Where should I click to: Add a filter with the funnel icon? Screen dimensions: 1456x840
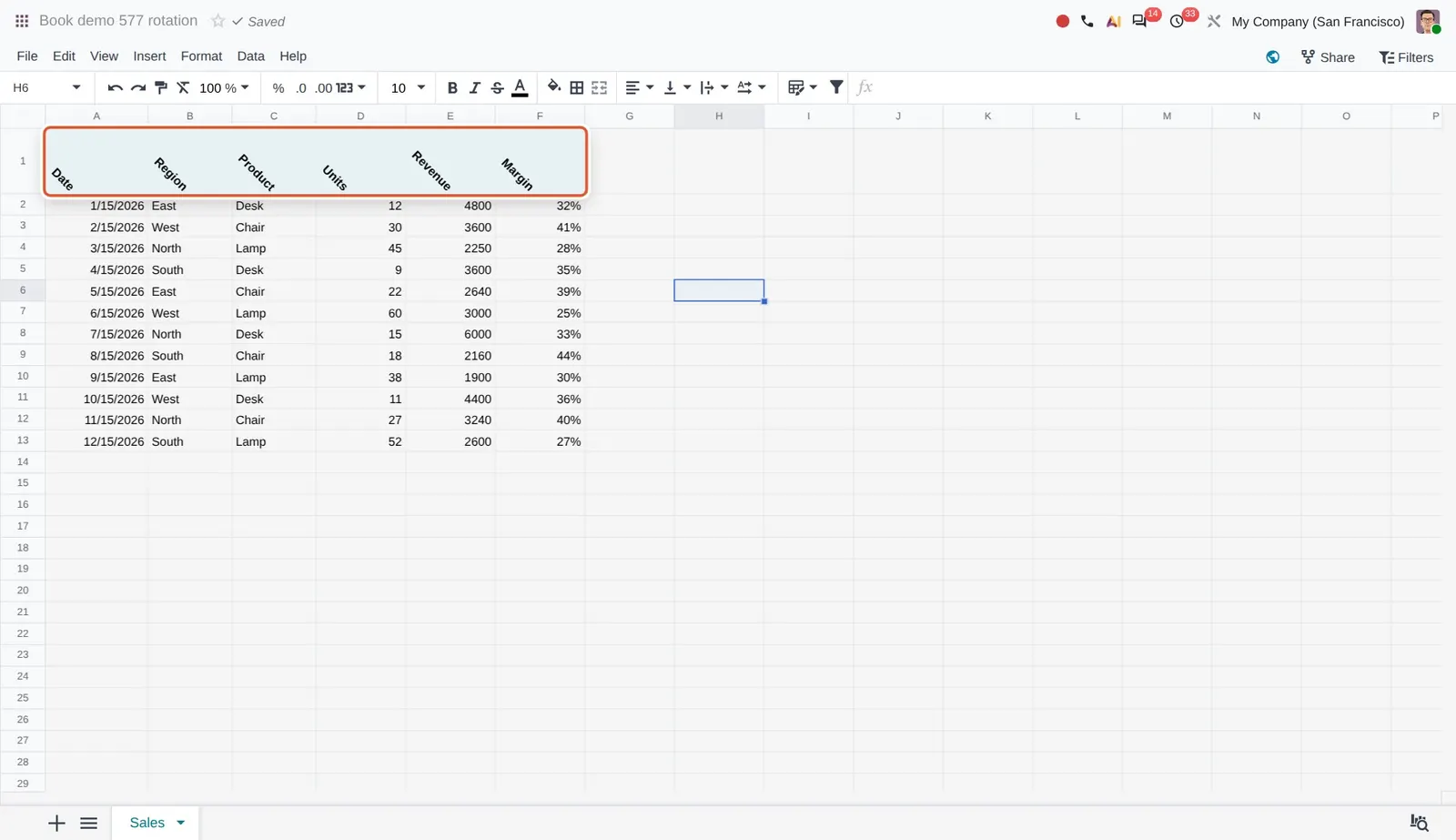(x=836, y=87)
